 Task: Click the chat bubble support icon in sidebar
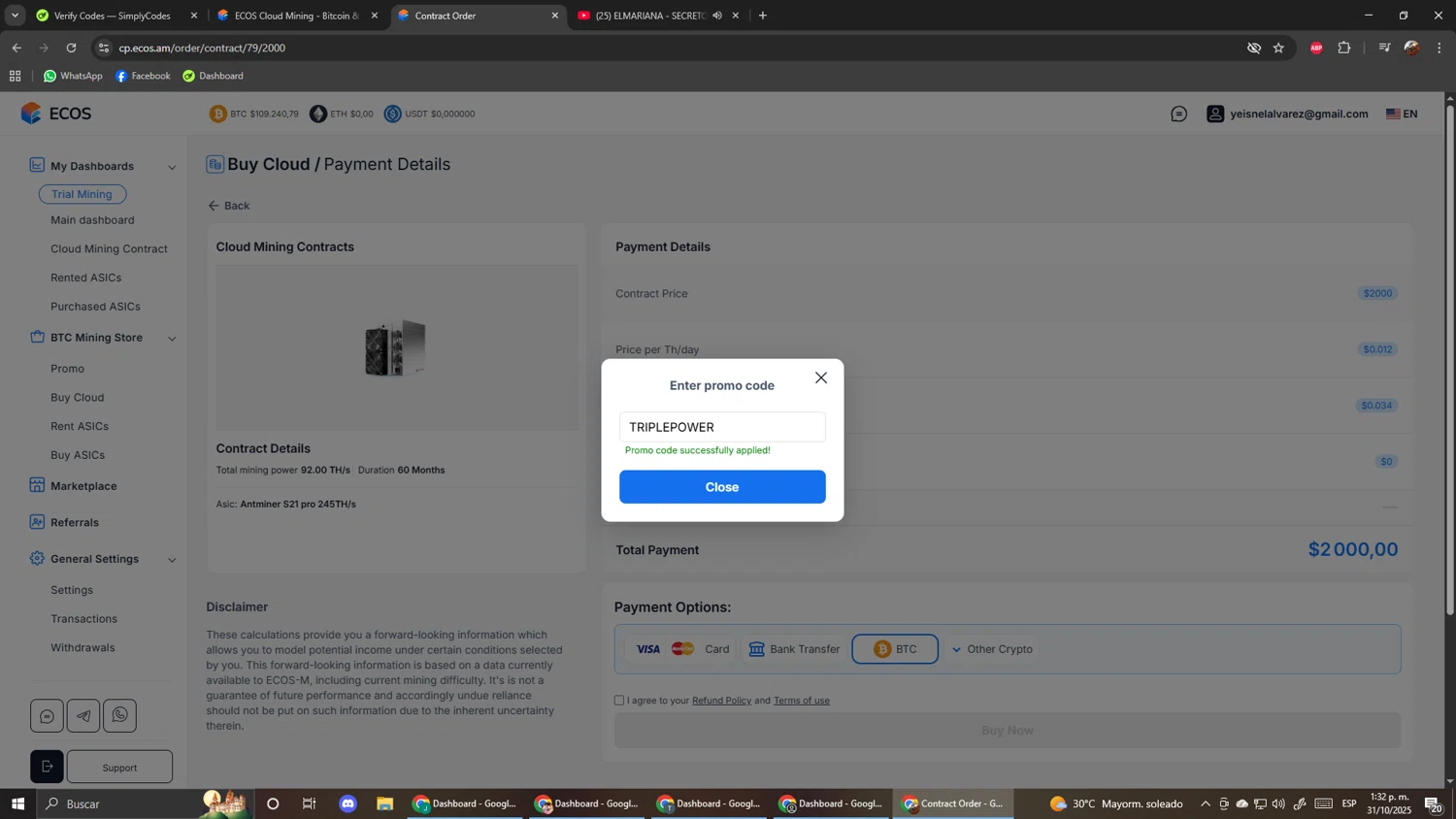(47, 716)
